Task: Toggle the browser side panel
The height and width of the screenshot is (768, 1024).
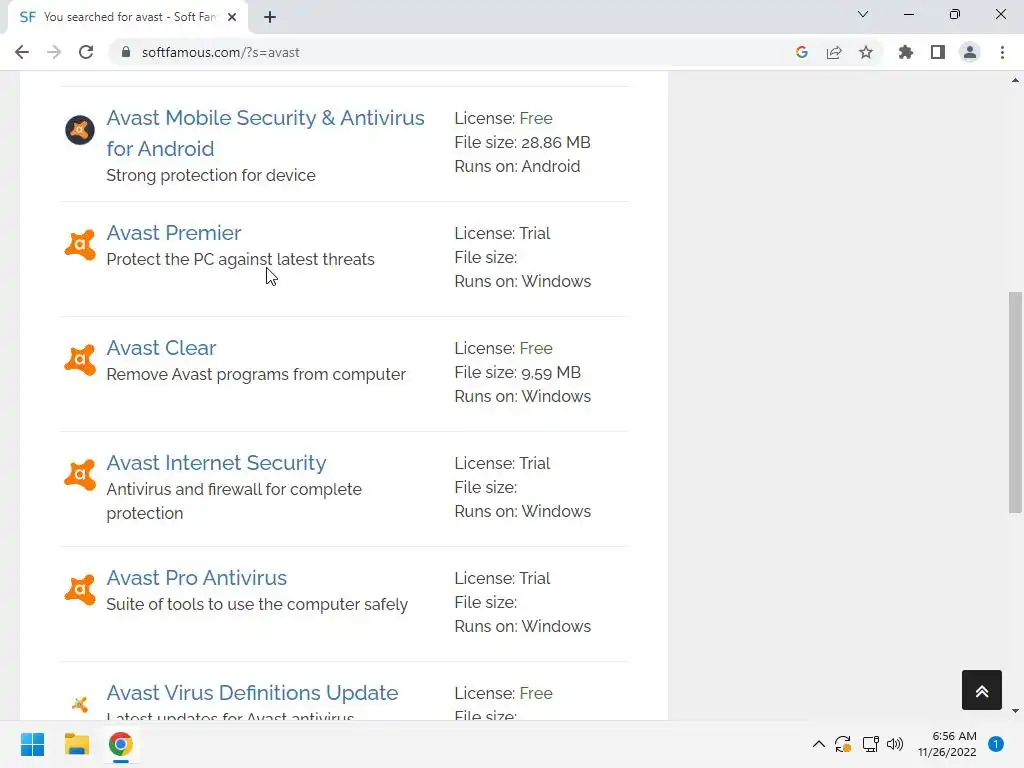Action: 937,52
